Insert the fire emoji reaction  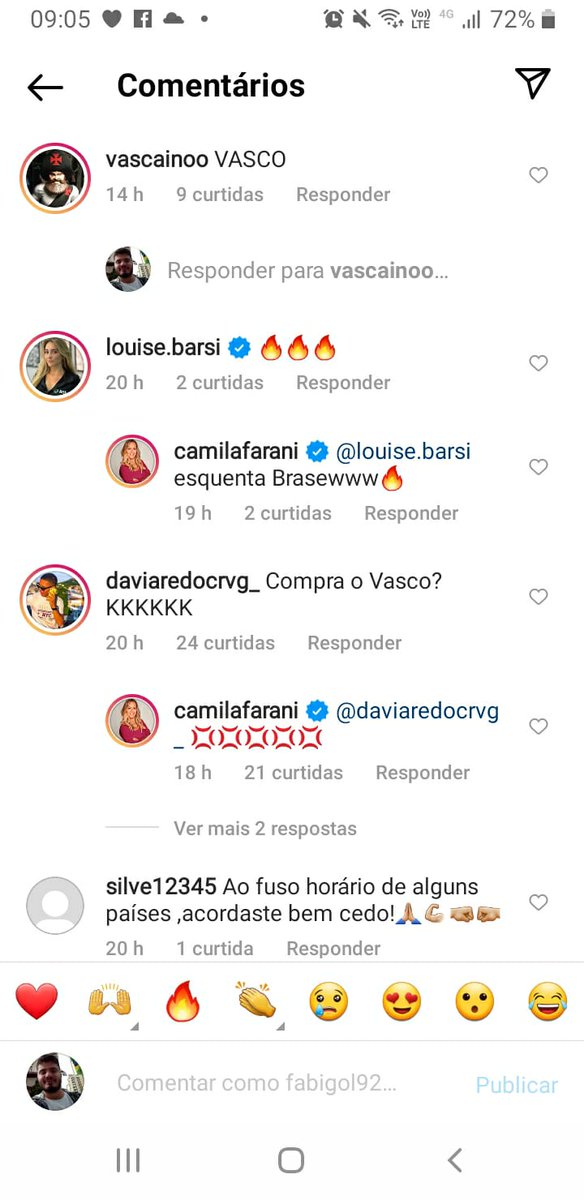(183, 1001)
